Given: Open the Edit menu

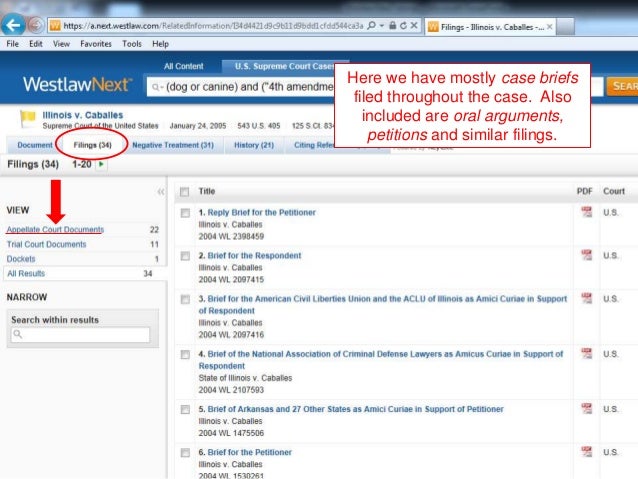Looking at the screenshot, I should 36,44.
